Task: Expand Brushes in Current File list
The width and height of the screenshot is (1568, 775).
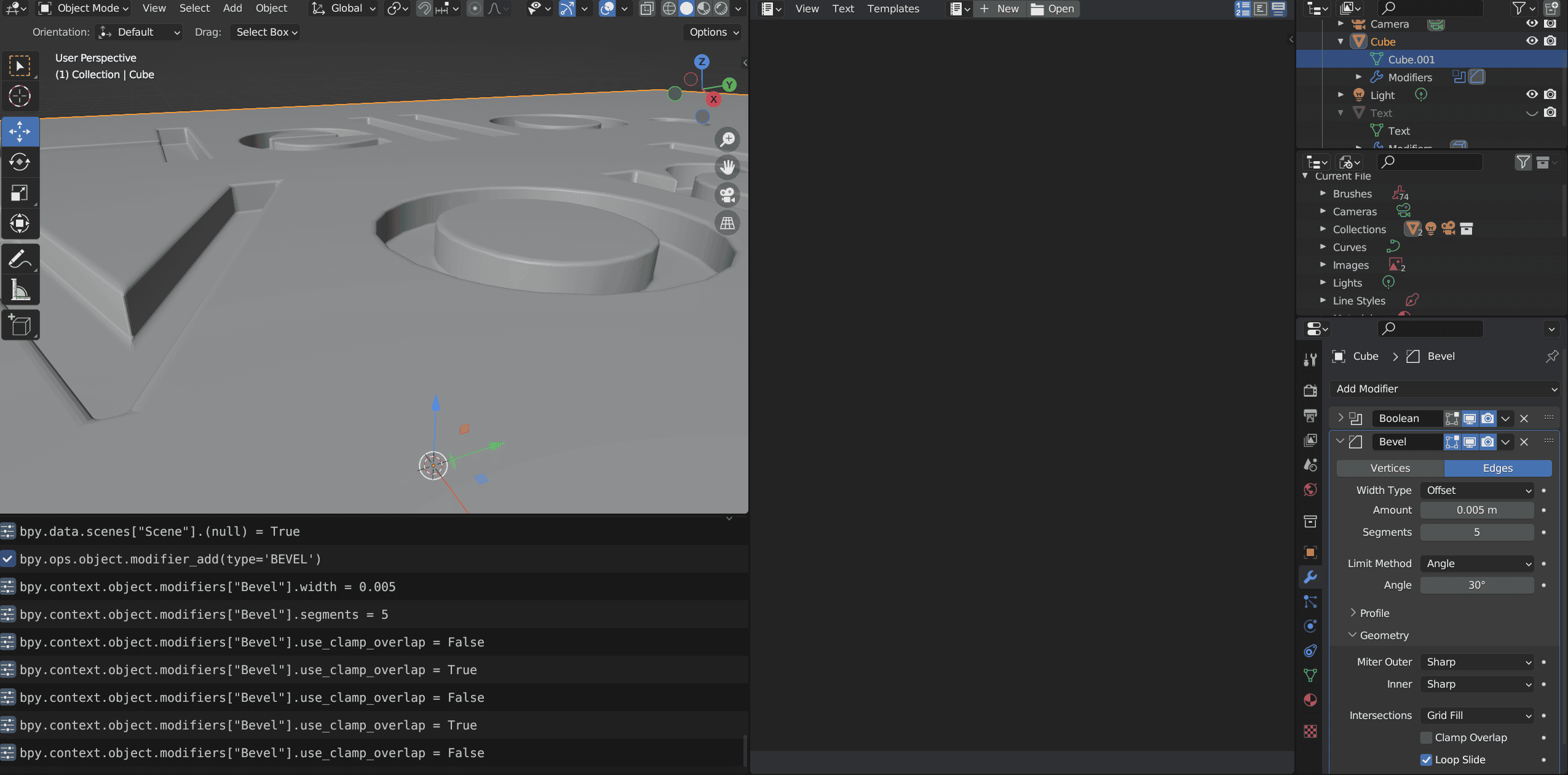Action: click(1323, 194)
